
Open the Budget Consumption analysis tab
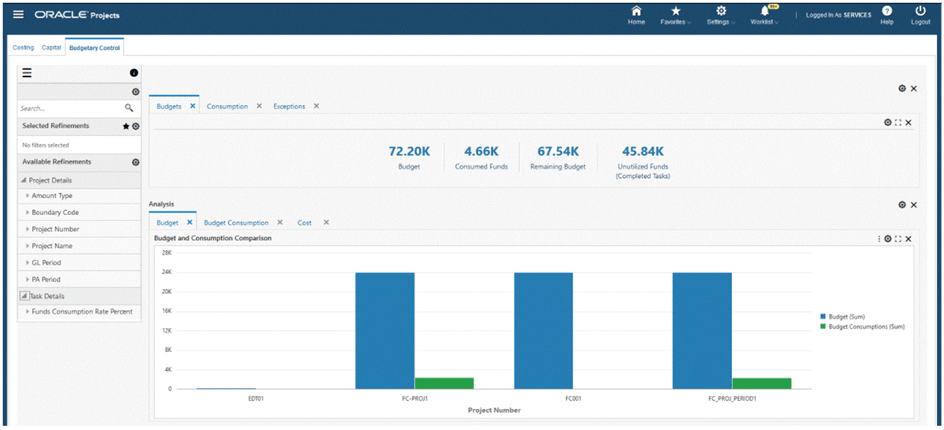236,223
